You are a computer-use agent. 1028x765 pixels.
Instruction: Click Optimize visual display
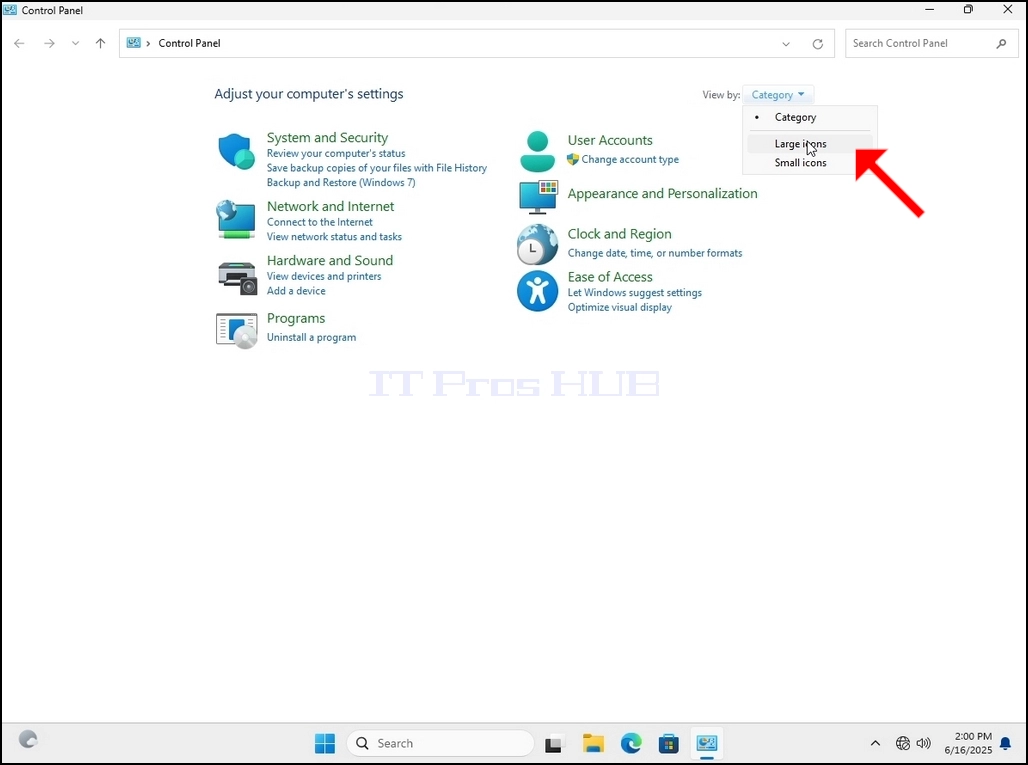coord(620,307)
